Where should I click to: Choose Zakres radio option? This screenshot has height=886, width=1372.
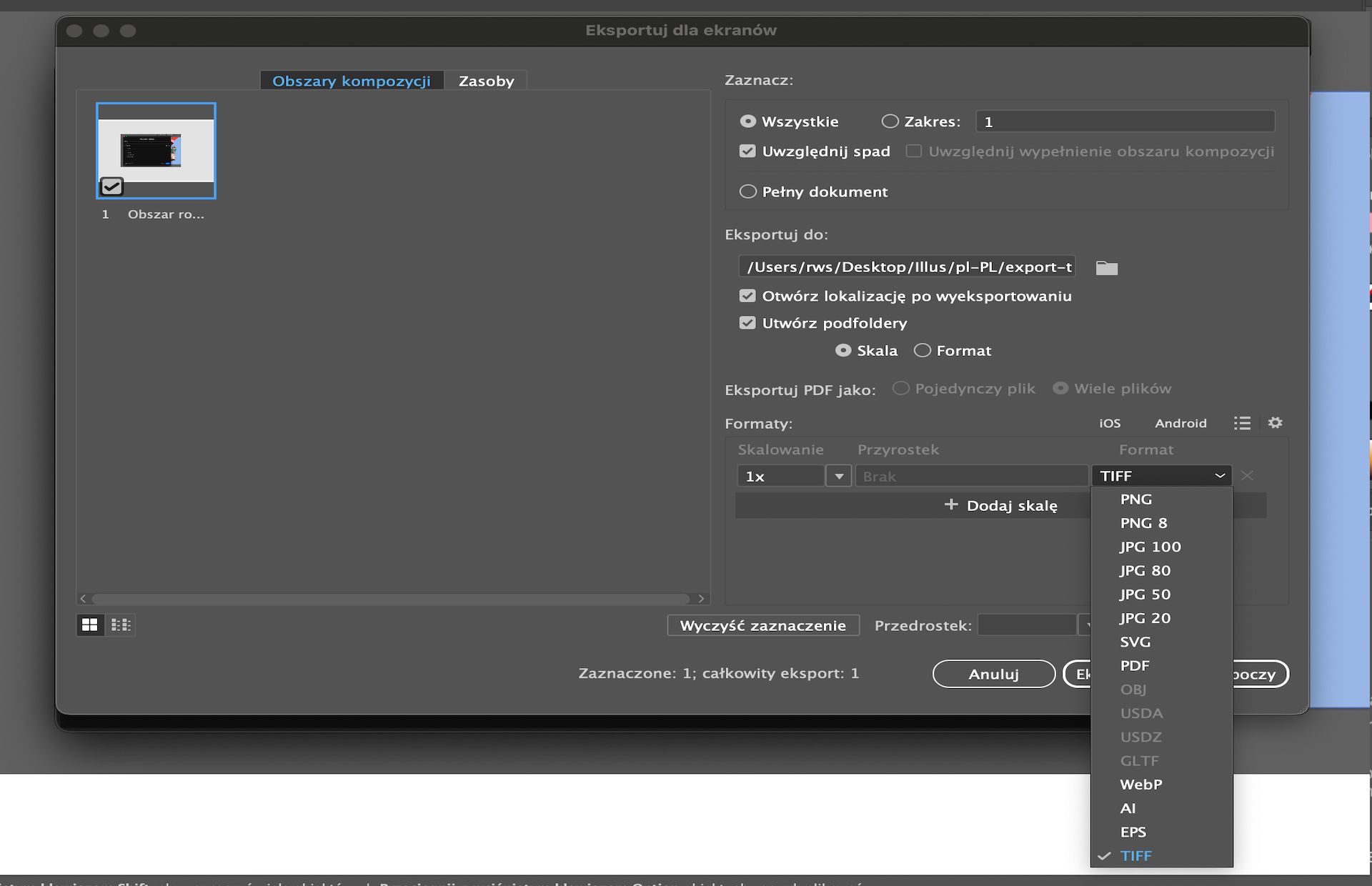(890, 121)
